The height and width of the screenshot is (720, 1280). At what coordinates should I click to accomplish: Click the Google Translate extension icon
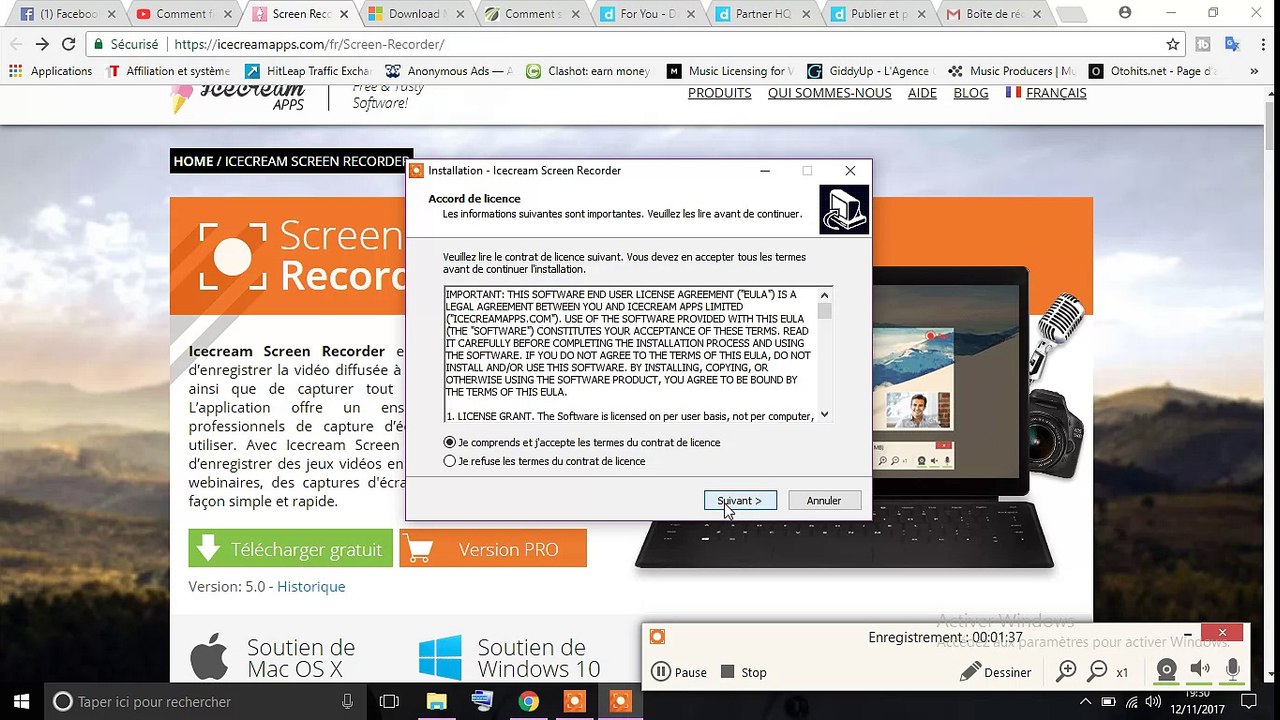click(x=1232, y=44)
